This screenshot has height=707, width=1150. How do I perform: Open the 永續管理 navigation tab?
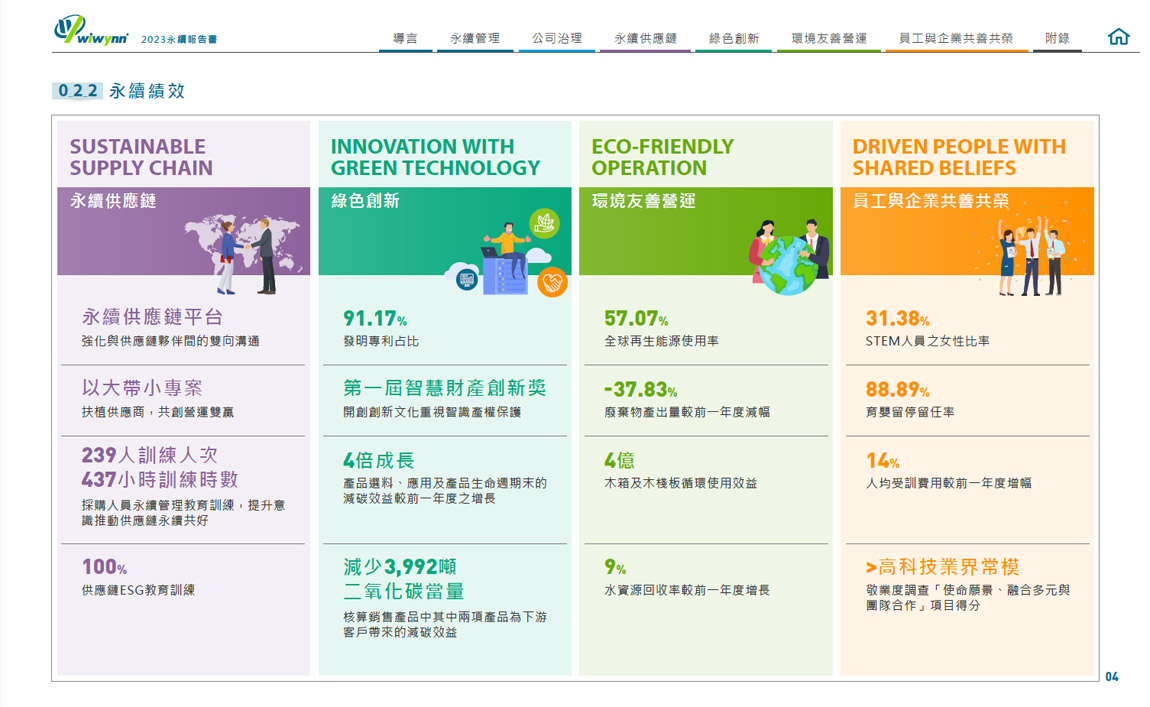tap(474, 38)
